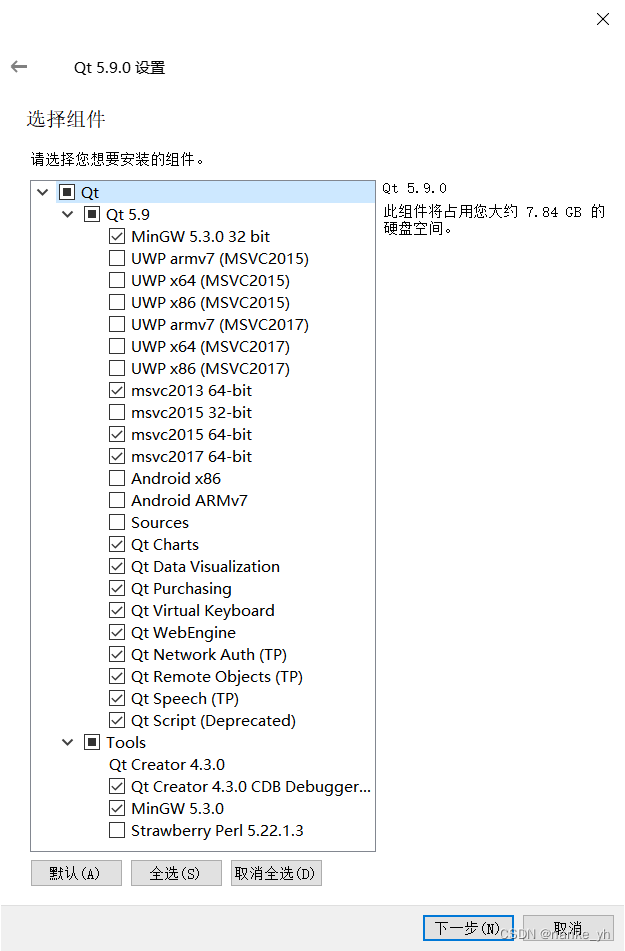Viewport: 625px width, 951px height.
Task: Uncheck Qt Purchasing
Action: [117, 588]
